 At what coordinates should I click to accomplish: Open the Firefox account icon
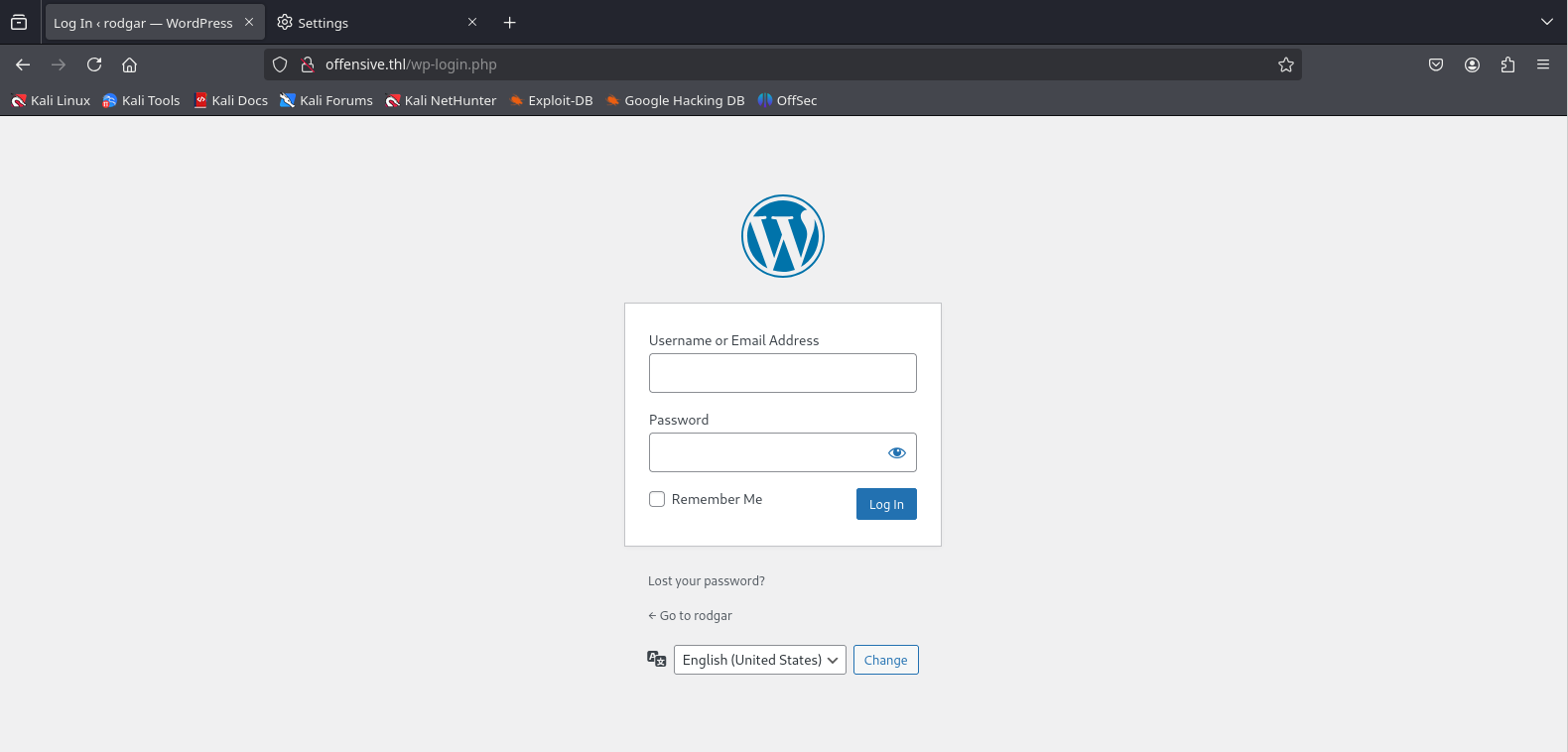[1472, 64]
